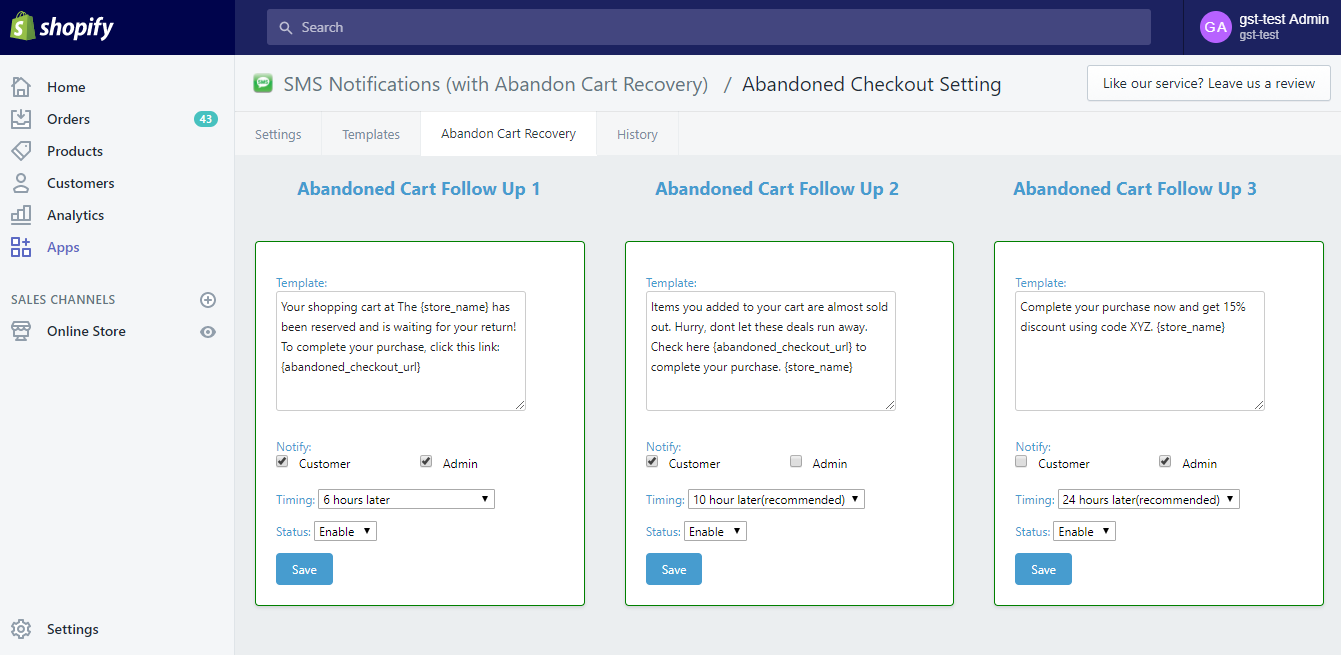Click the orders count badge 43
The image size is (1341, 655).
click(206, 119)
